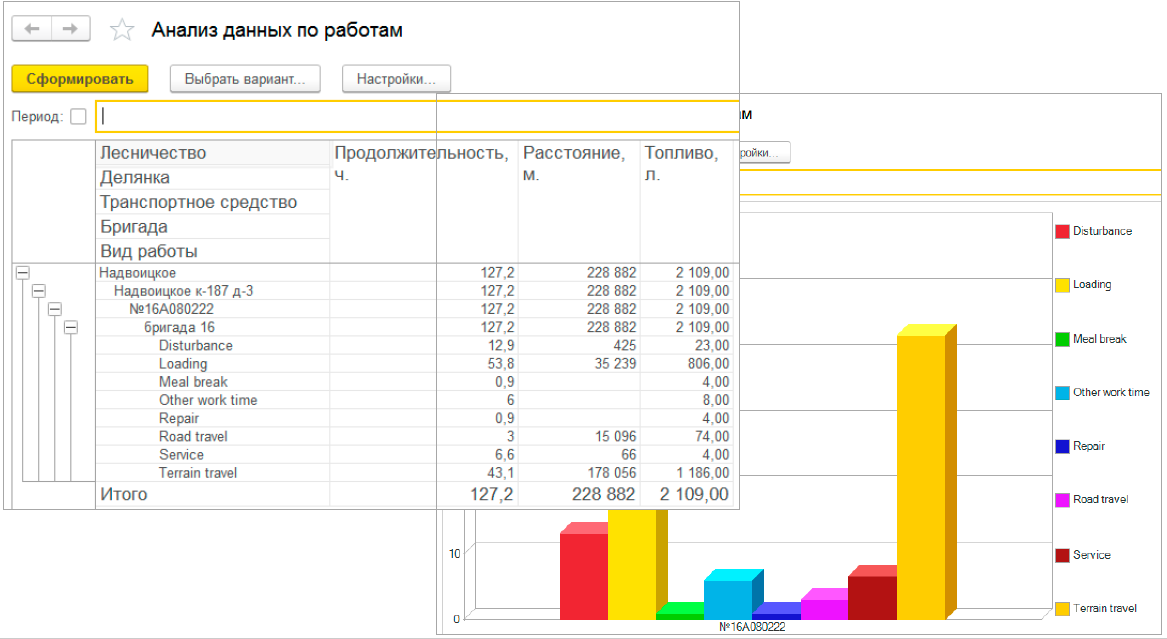Click the back navigation arrow
1167x639 pixels.
[x=31, y=29]
